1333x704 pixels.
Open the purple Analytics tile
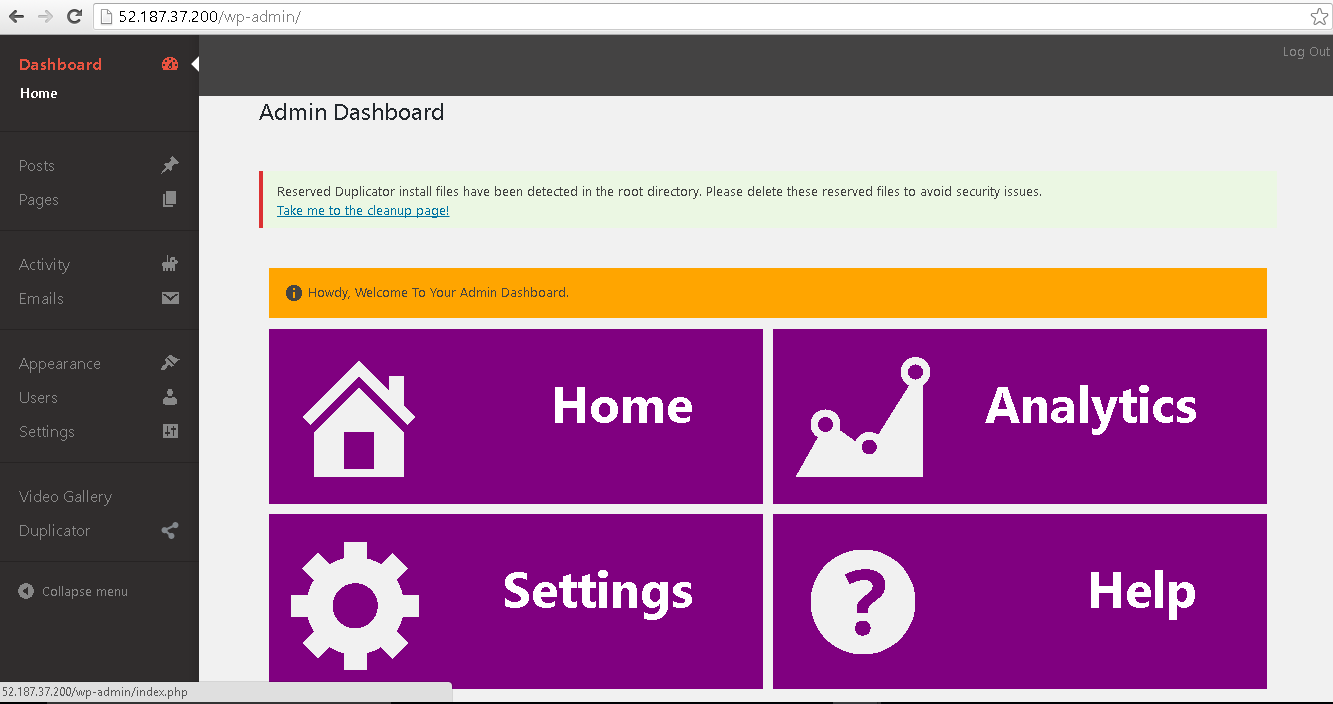point(1019,416)
